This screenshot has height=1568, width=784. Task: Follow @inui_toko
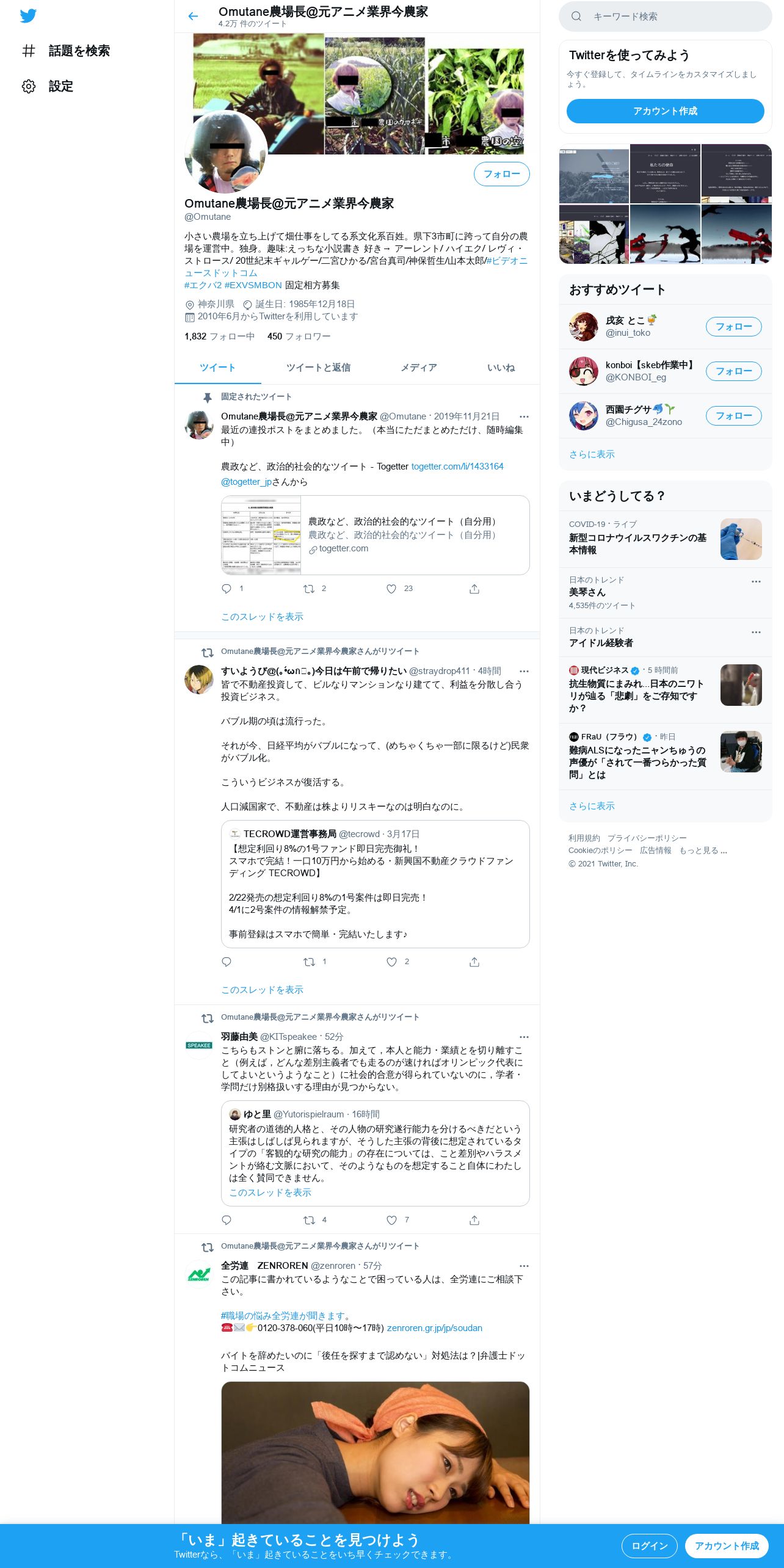734,327
